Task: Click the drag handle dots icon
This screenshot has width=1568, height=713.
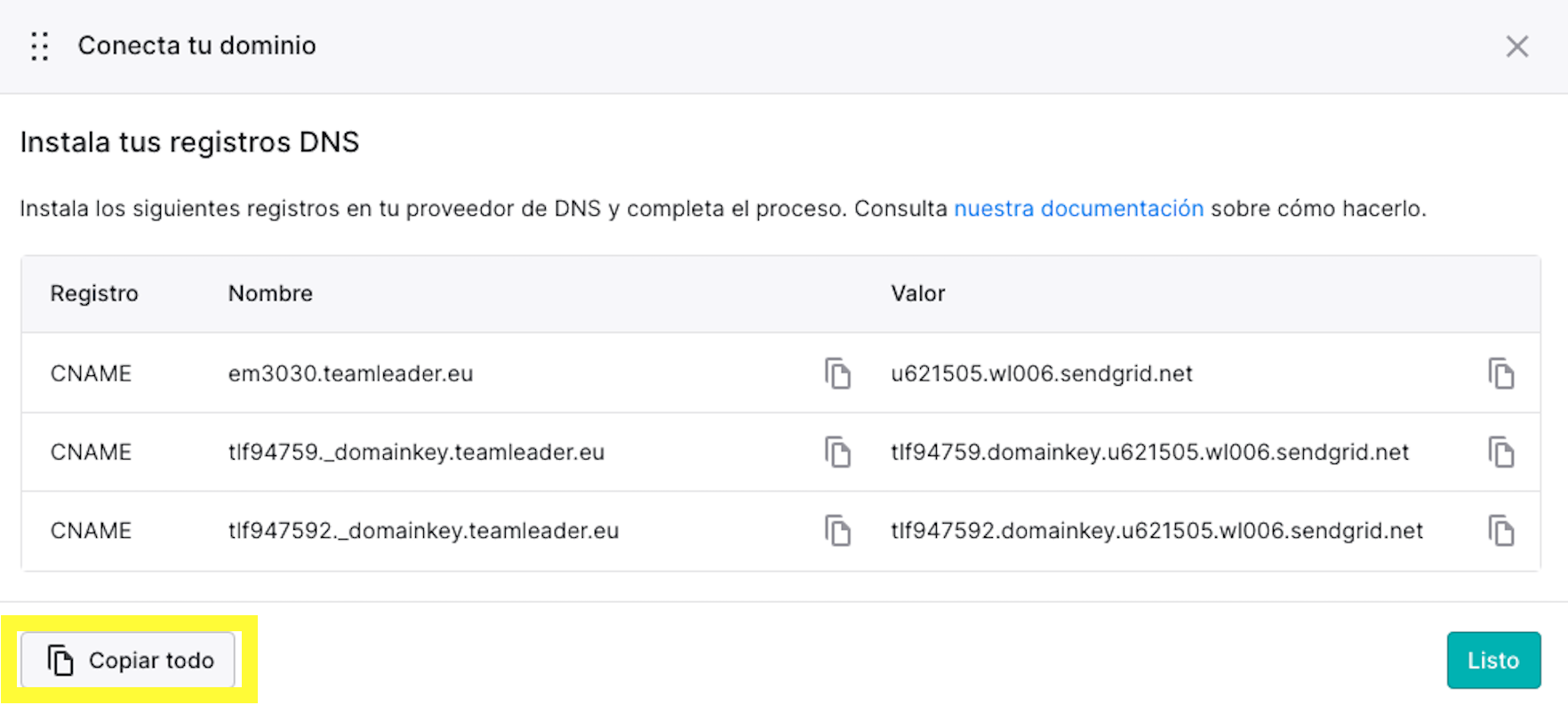Action: tap(39, 46)
